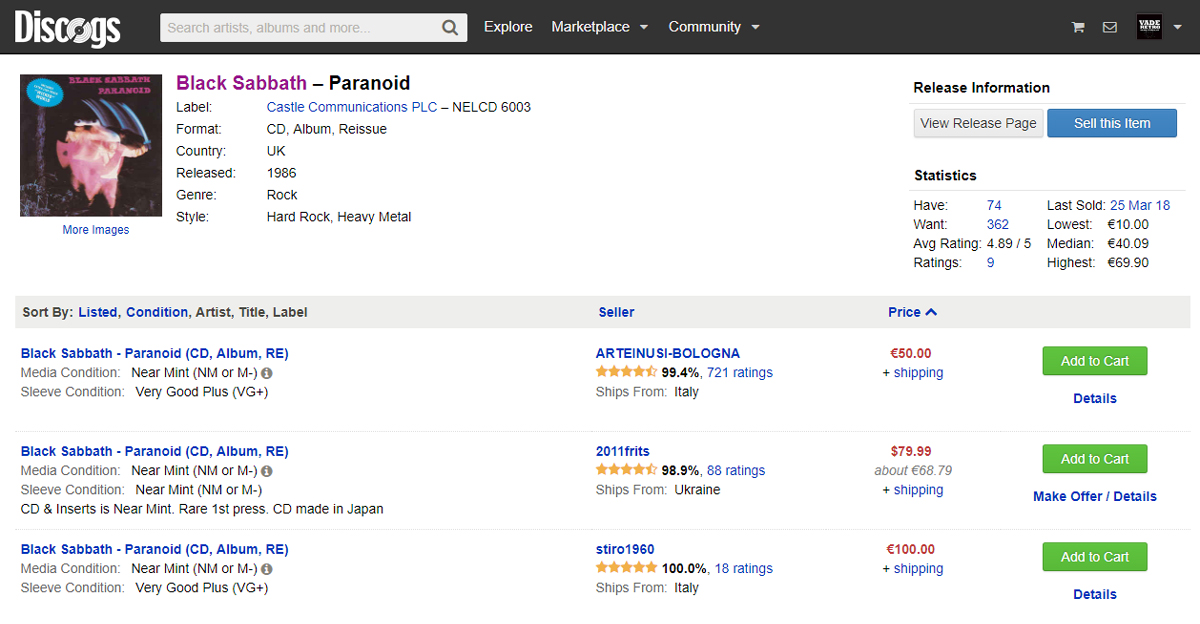This screenshot has width=1200, height=624.
Task: Open Castle Communications PLC label link
Action: pyautogui.click(x=352, y=107)
